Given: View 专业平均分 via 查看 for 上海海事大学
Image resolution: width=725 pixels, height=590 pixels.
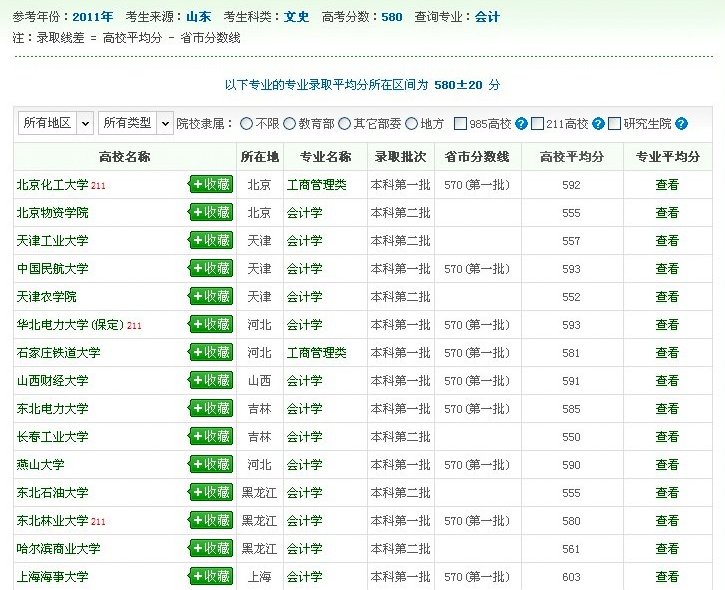Looking at the screenshot, I should point(667,577).
